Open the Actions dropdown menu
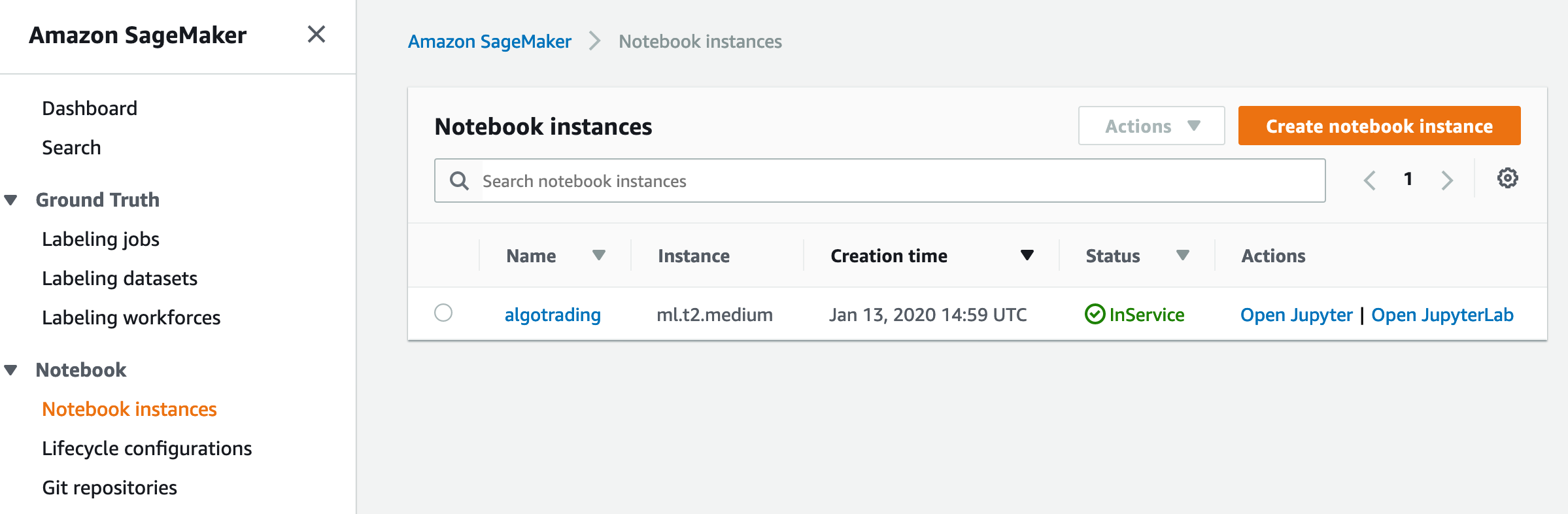The width and height of the screenshot is (1568, 514). click(x=1151, y=126)
